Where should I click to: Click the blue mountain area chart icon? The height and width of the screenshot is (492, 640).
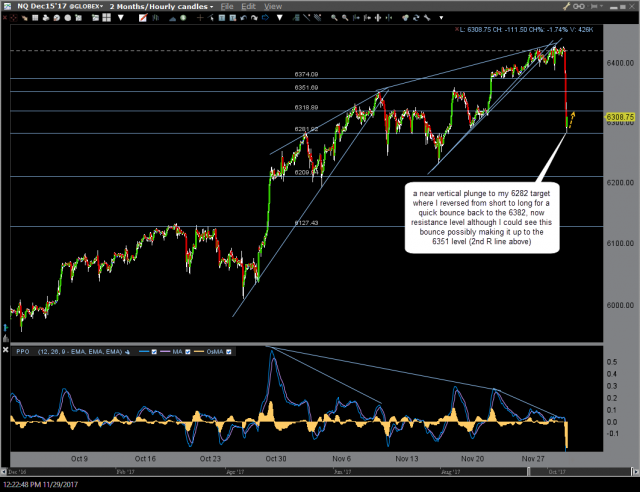click(173, 18)
